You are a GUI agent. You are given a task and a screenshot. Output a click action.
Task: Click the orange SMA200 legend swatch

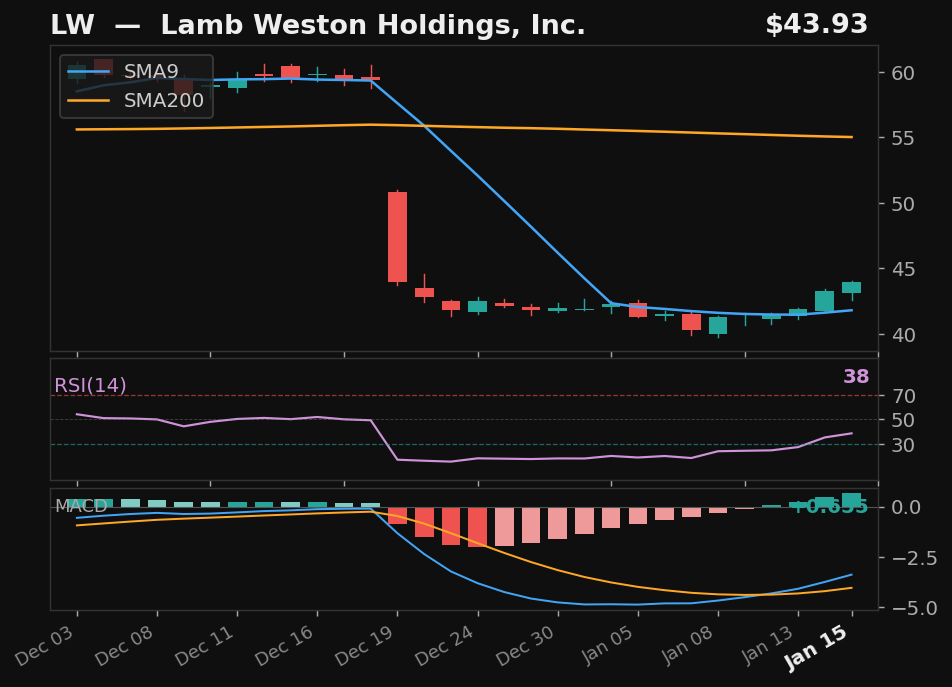click(x=89, y=100)
